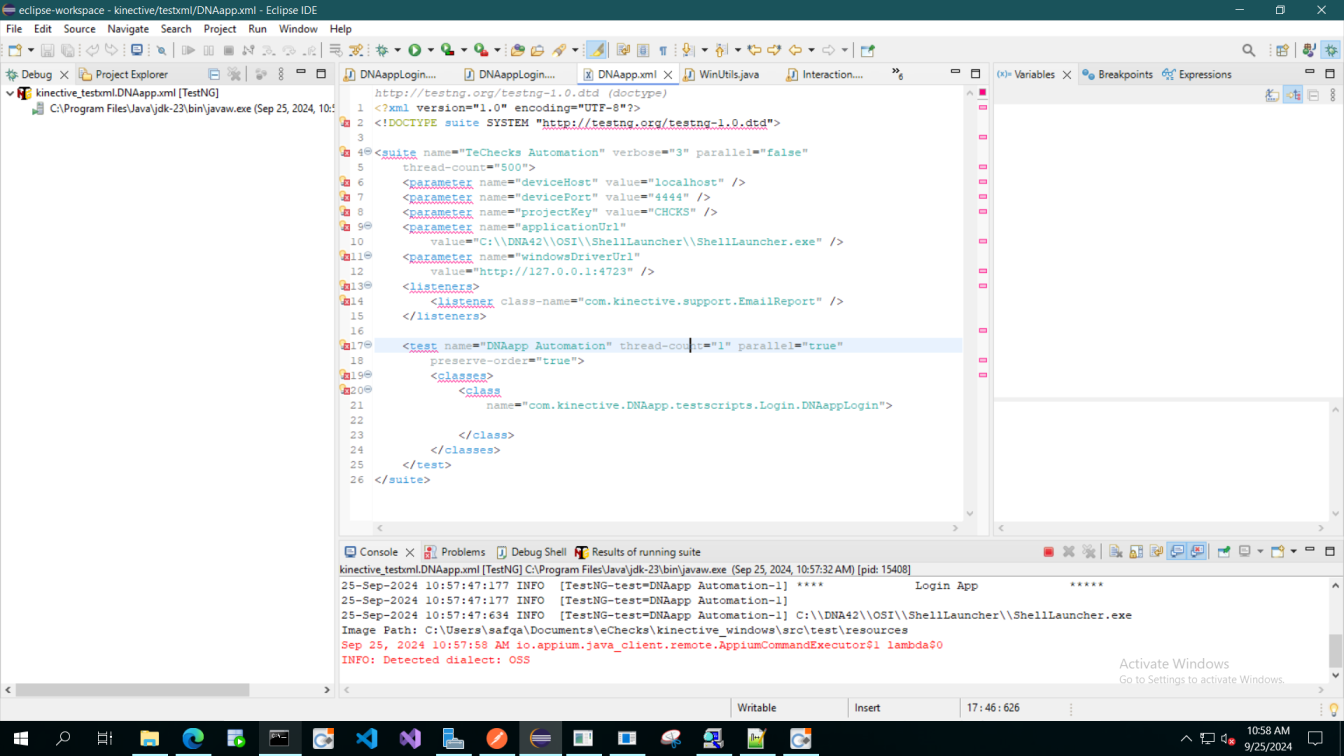Click the Debug bug icon in toolbar

(x=382, y=50)
